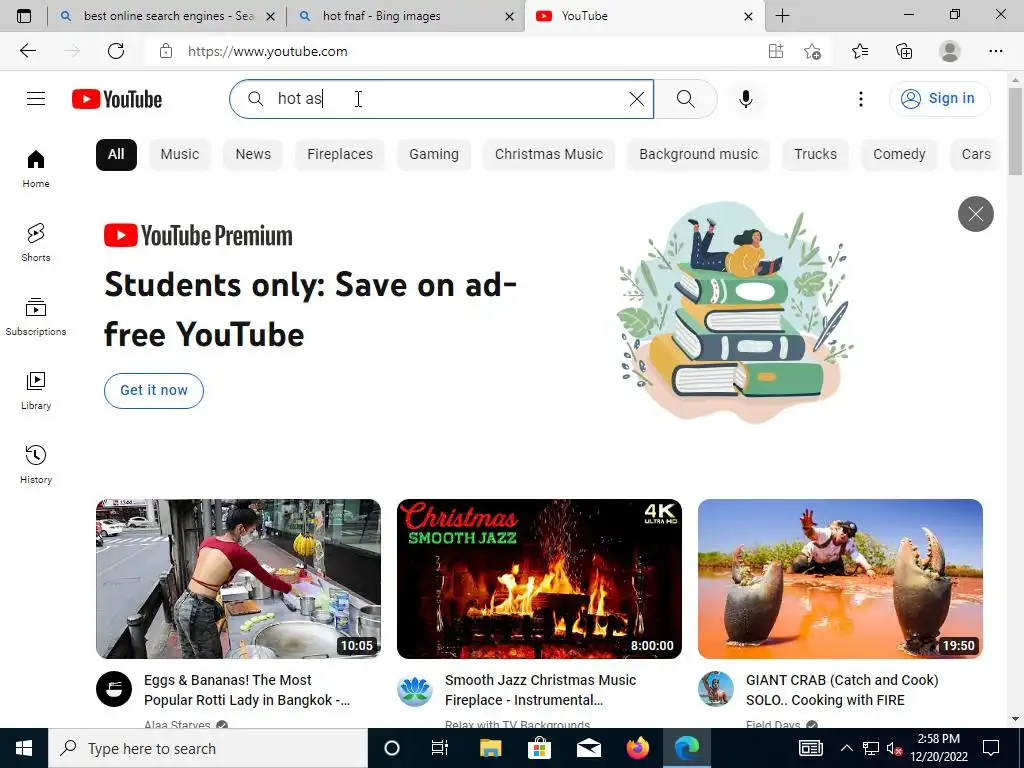This screenshot has height=768, width=1024.
Task: Open File Explorer from taskbar
Action: click(490, 748)
